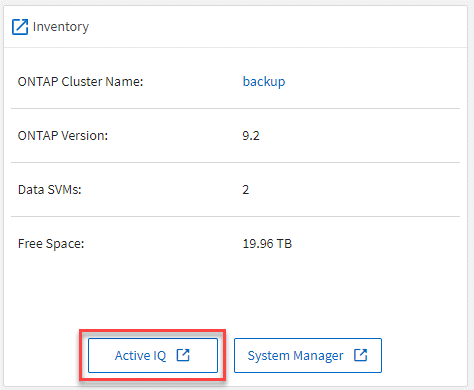
Task: Select the Free Space label
Action: 51,244
